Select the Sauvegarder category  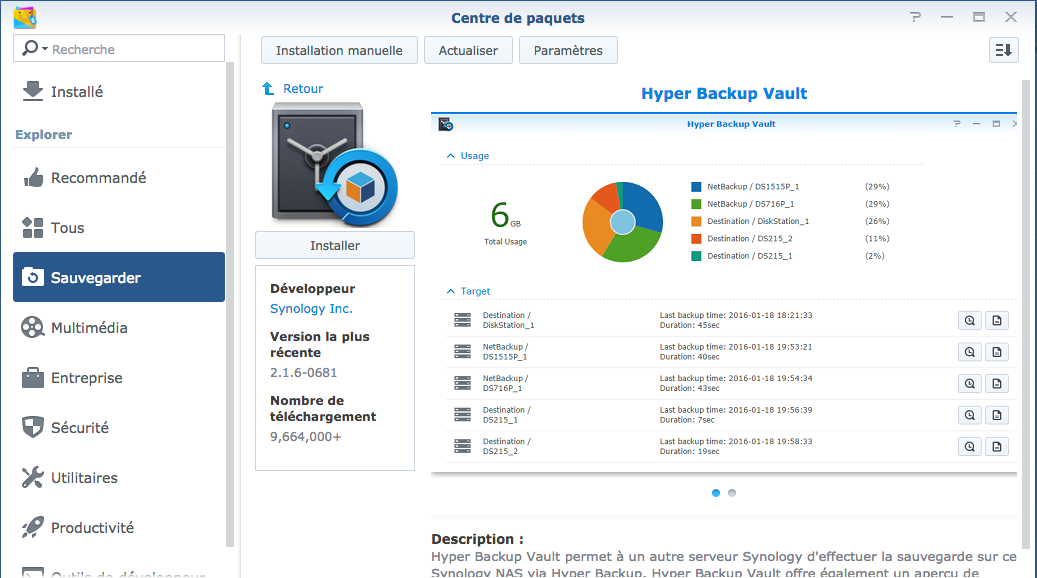point(119,277)
